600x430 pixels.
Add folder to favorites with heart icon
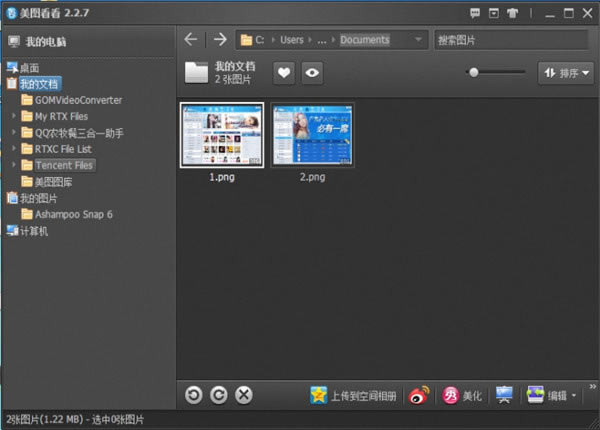284,73
